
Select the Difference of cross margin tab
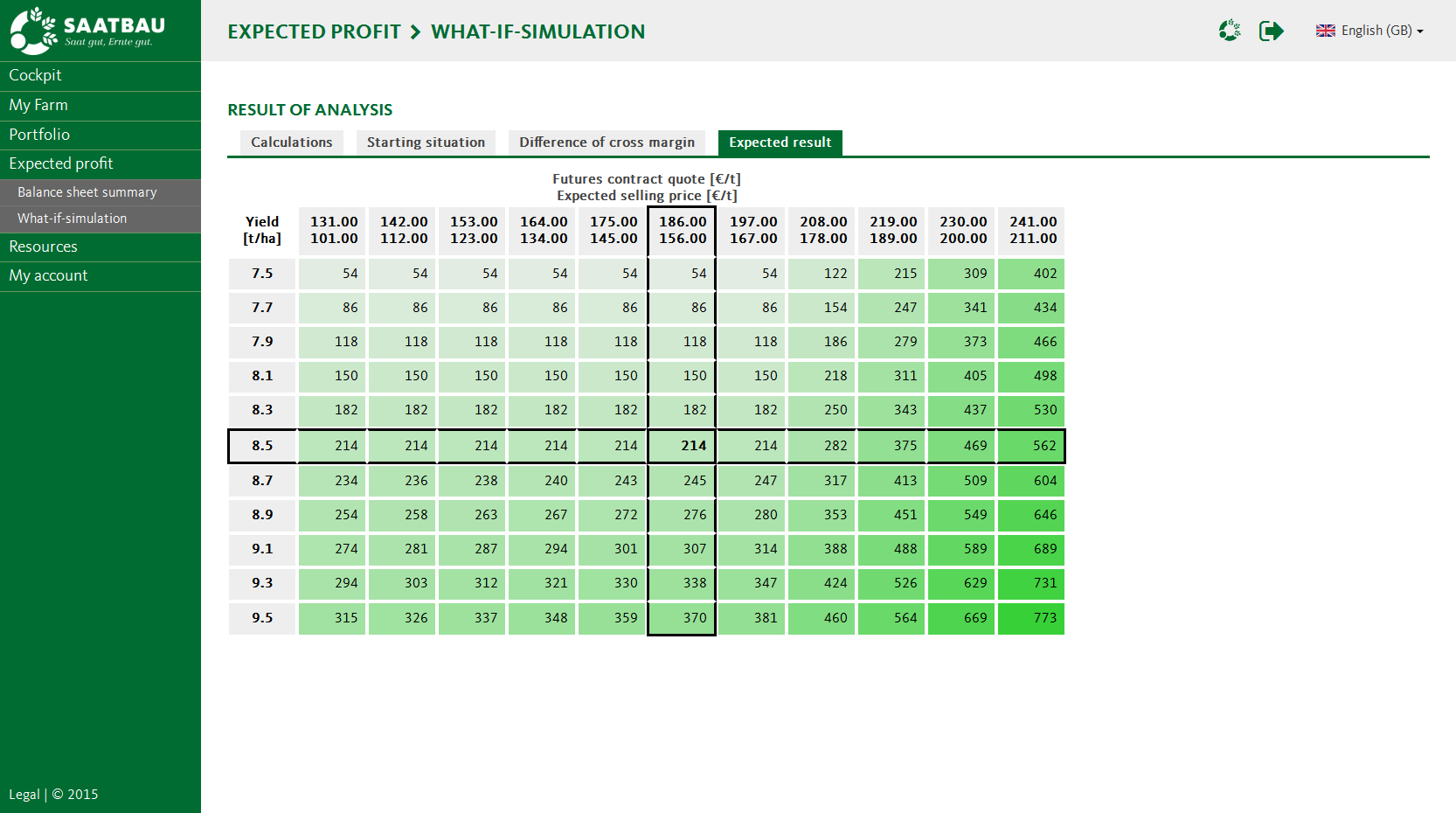point(607,142)
